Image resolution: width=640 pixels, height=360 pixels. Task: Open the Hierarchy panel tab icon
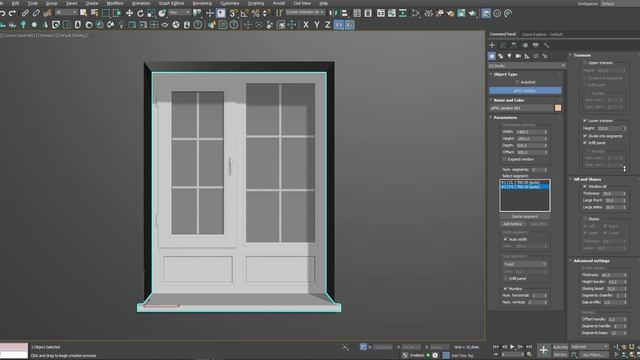coord(514,45)
